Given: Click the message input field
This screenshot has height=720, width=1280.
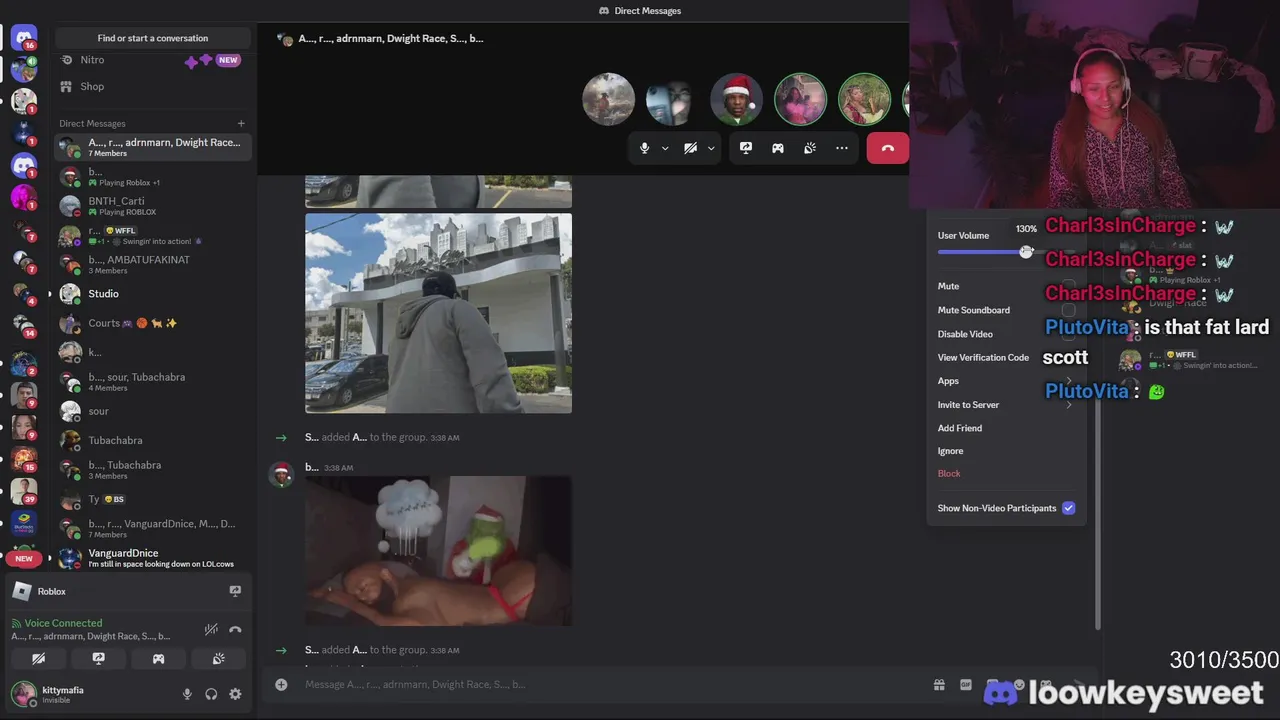Looking at the screenshot, I should click(610, 685).
